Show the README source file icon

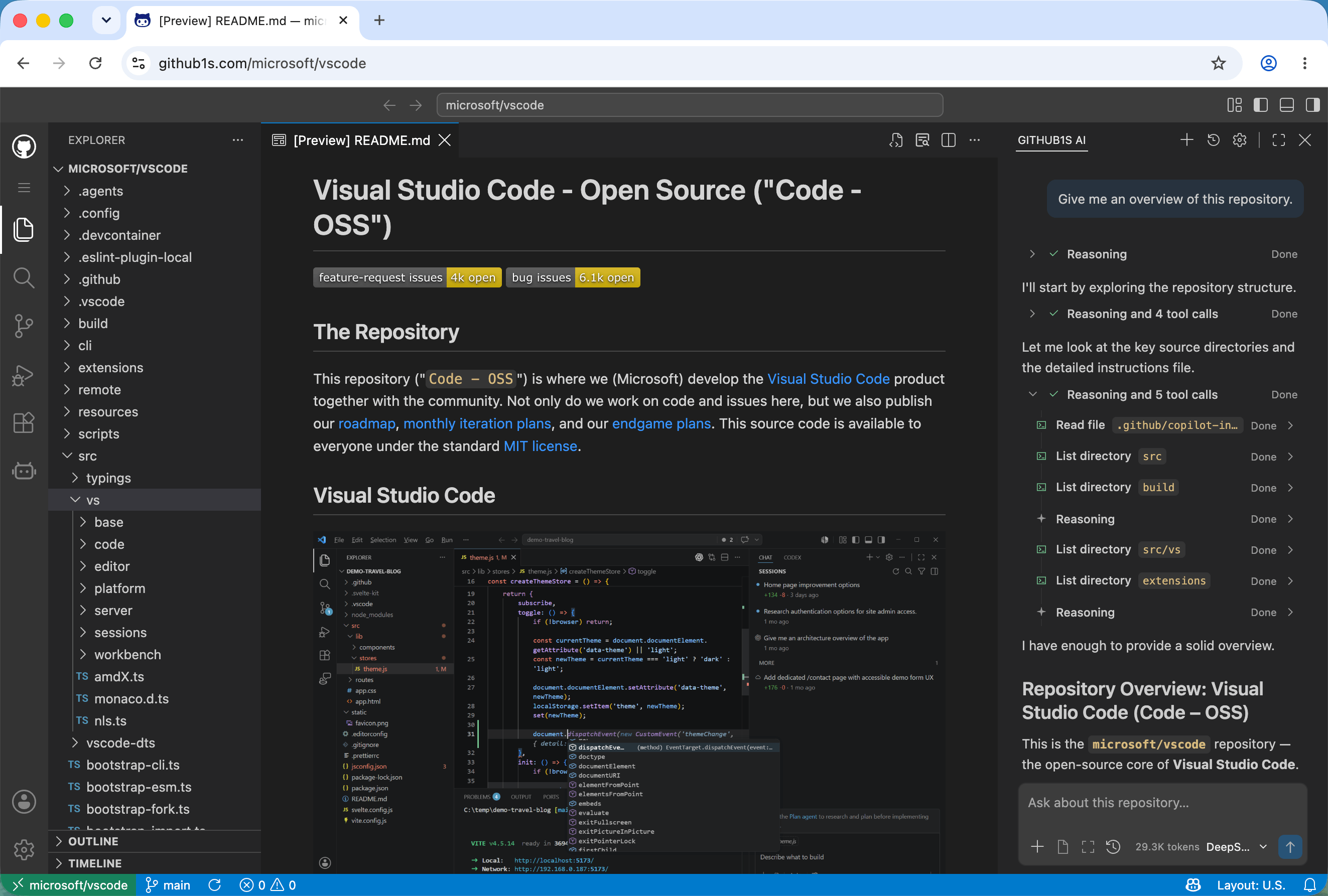click(896, 140)
